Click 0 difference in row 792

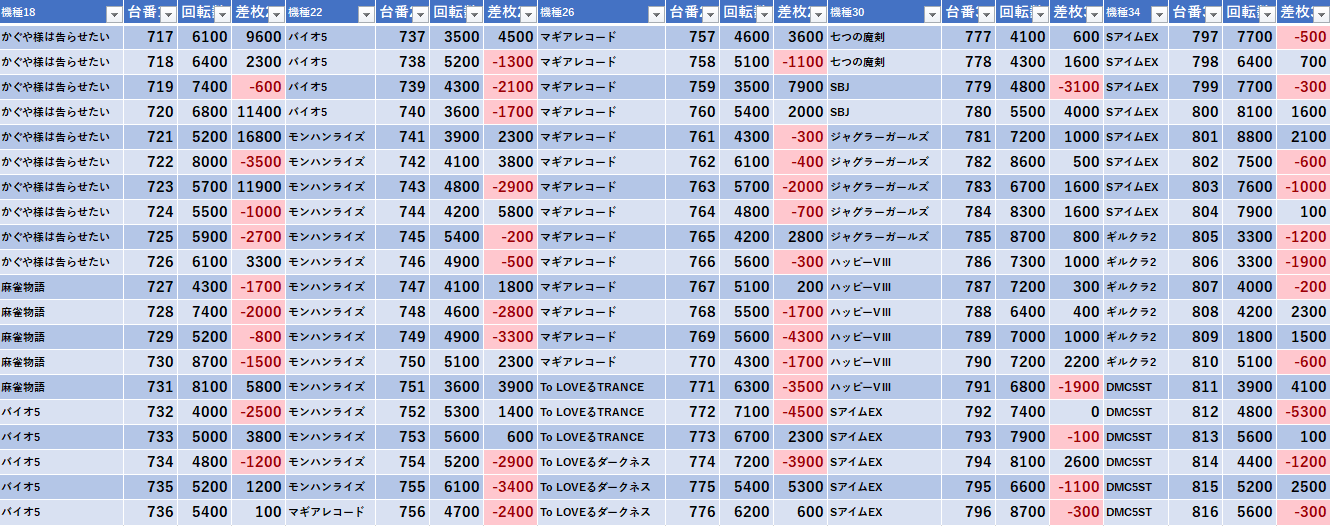(x=1077, y=412)
